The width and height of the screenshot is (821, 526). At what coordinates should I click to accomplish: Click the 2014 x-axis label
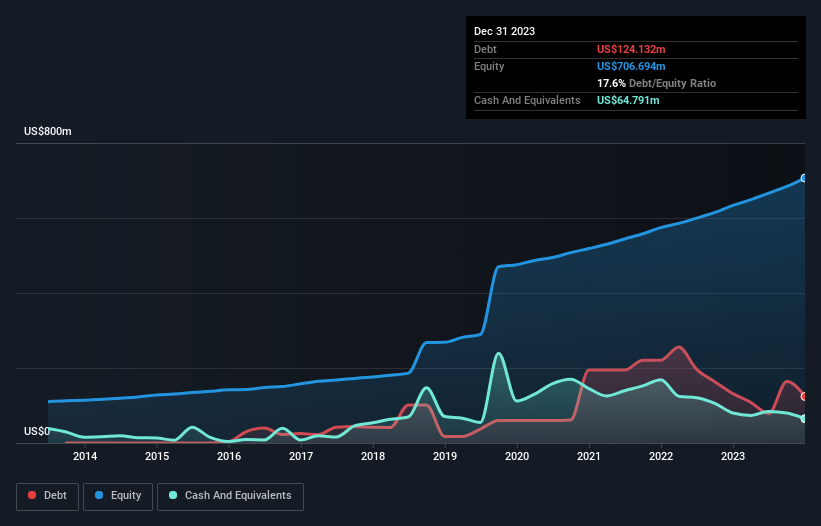(85, 456)
